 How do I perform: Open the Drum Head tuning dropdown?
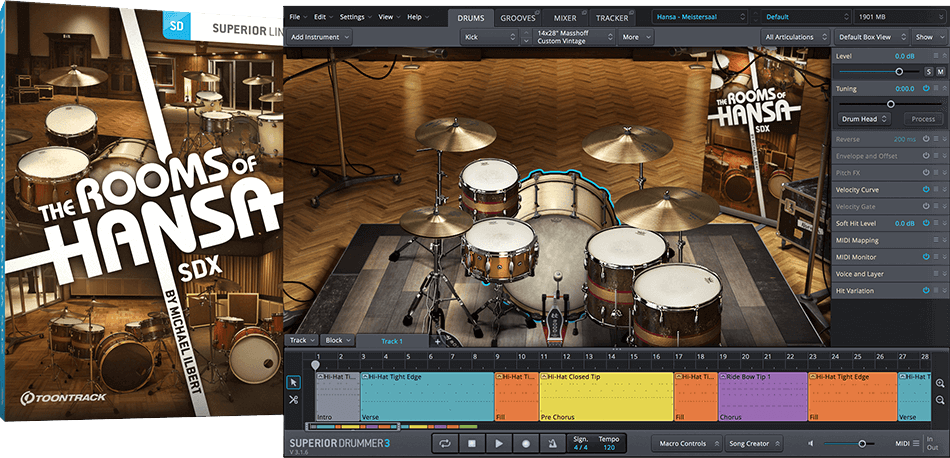click(x=862, y=119)
